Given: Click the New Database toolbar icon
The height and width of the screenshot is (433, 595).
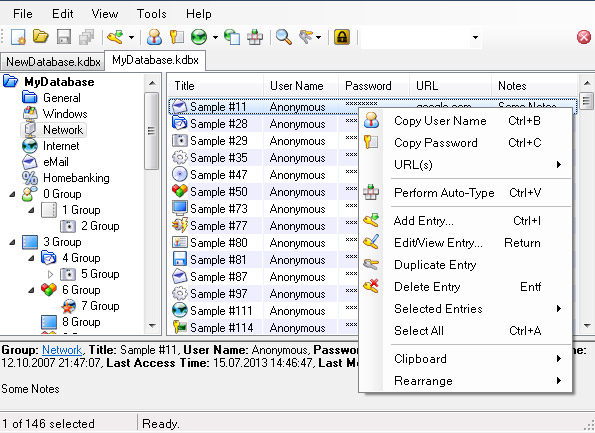Looking at the screenshot, I should 18,37.
